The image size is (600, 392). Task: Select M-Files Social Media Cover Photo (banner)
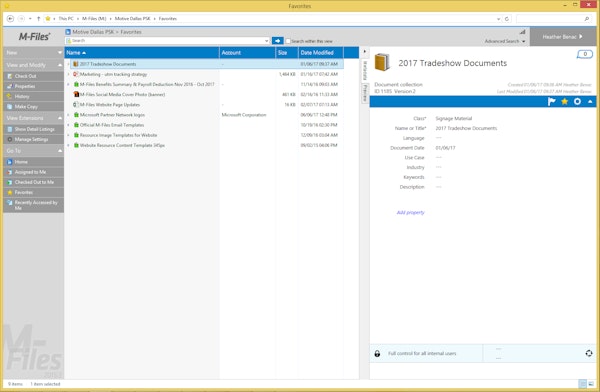coord(122,95)
